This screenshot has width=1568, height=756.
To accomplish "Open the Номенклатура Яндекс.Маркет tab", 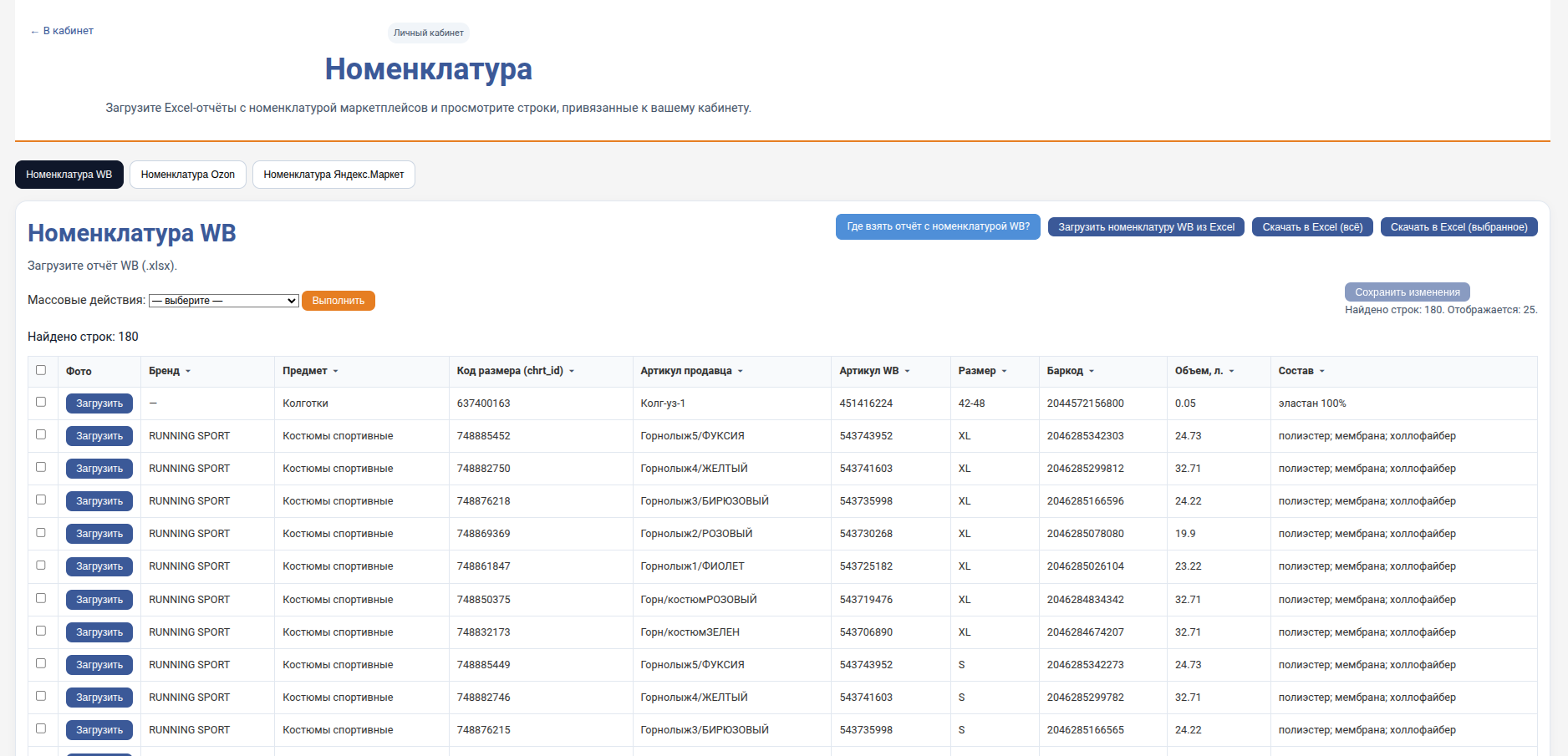I will [x=333, y=175].
